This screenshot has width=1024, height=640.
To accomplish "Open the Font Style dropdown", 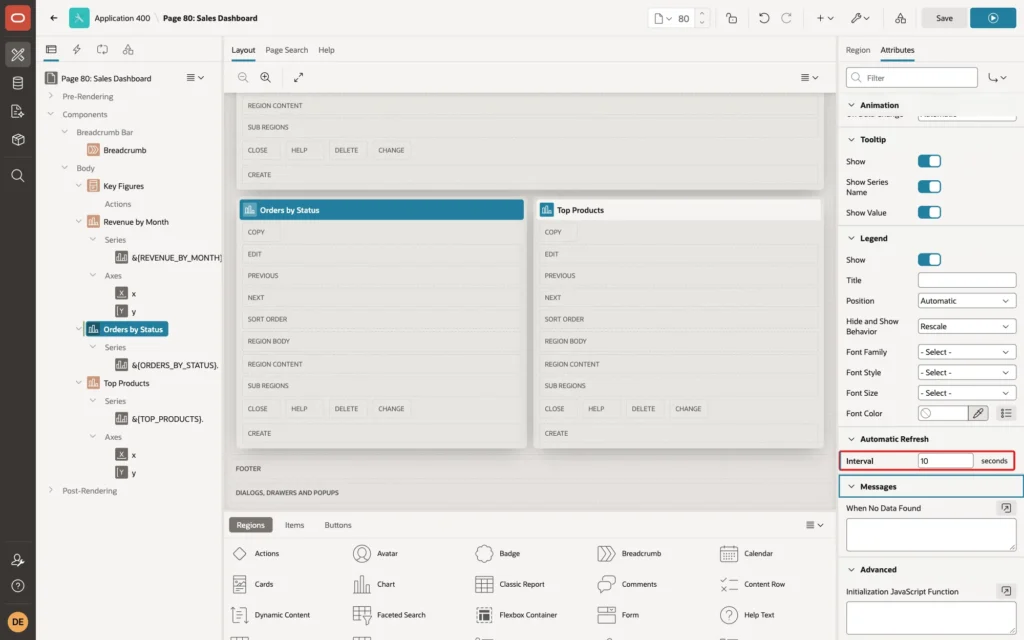I will point(967,372).
